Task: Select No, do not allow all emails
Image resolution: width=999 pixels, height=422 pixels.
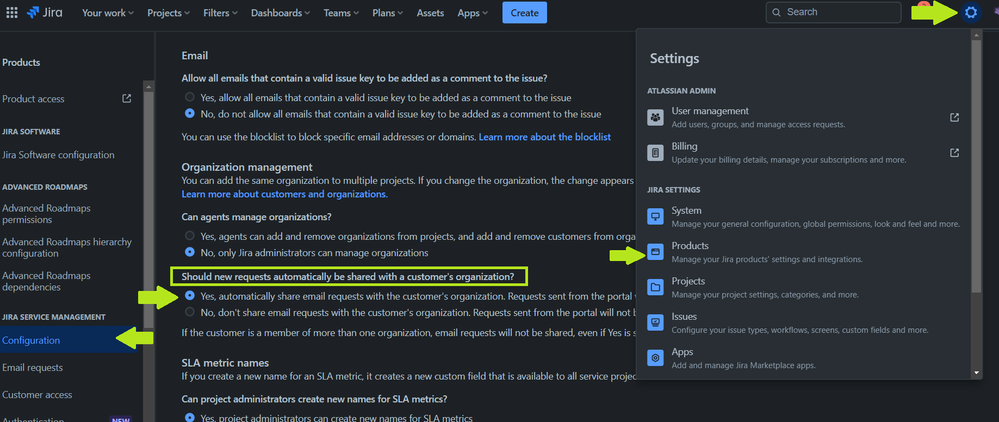Action: click(x=189, y=114)
